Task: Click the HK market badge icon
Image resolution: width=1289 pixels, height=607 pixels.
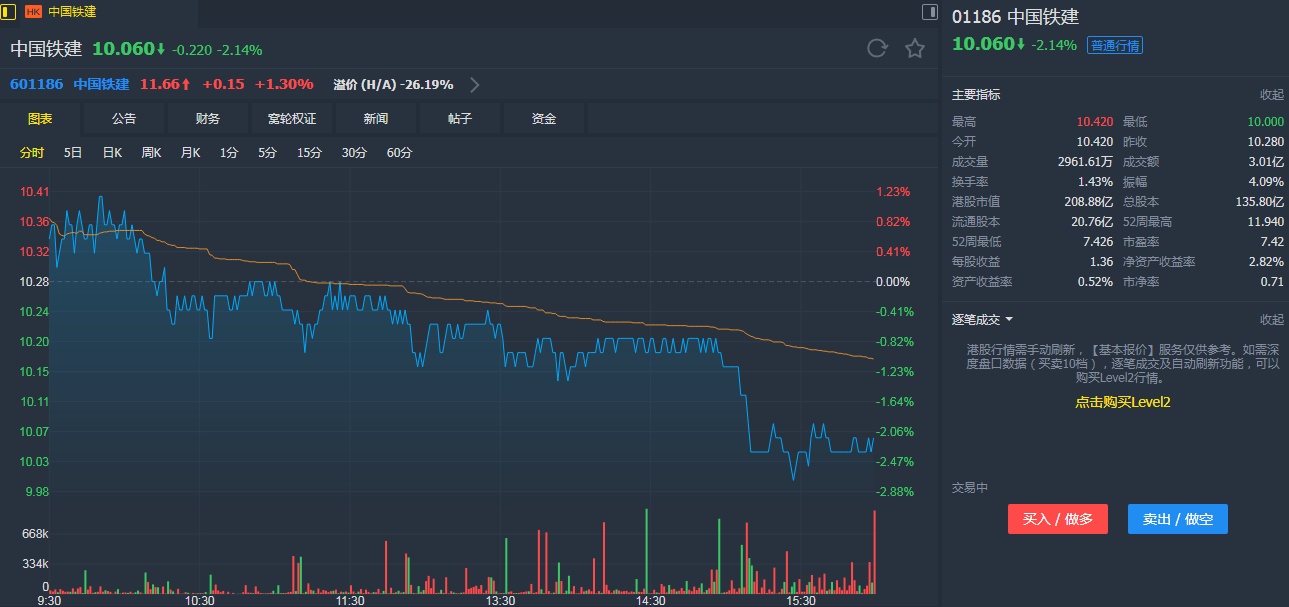Action: [x=33, y=12]
